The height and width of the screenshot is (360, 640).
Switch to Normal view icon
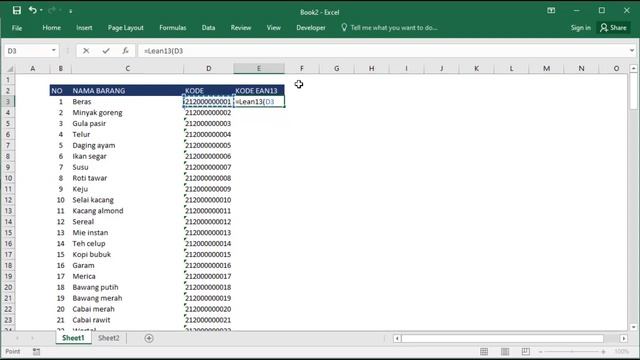pyautogui.click(x=484, y=351)
